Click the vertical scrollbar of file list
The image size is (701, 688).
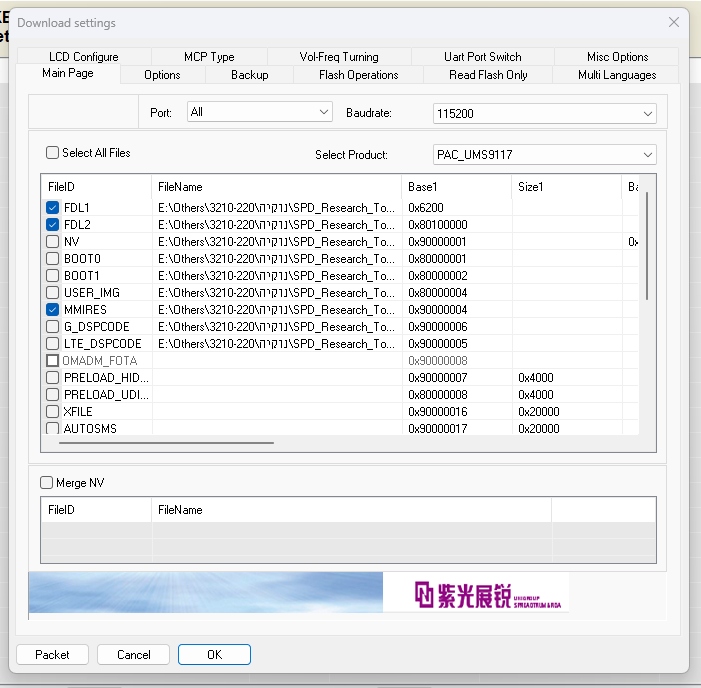tap(646, 246)
